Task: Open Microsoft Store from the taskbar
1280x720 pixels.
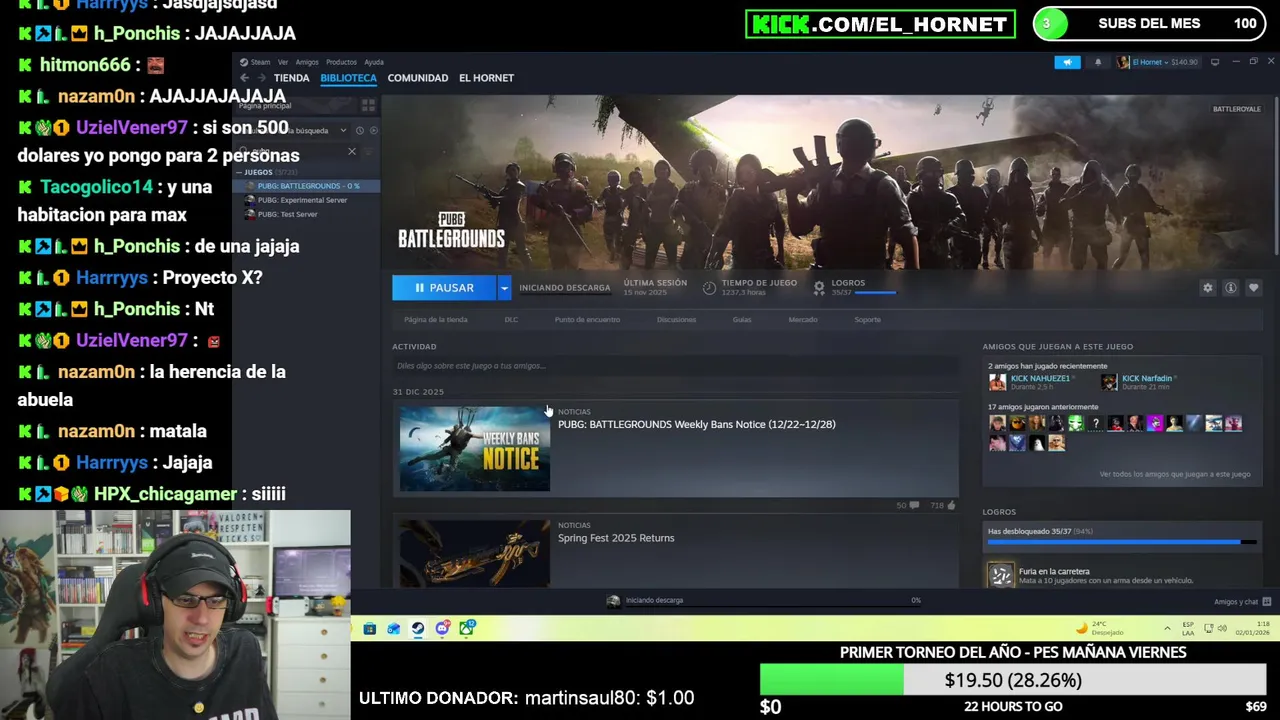Action: click(370, 629)
